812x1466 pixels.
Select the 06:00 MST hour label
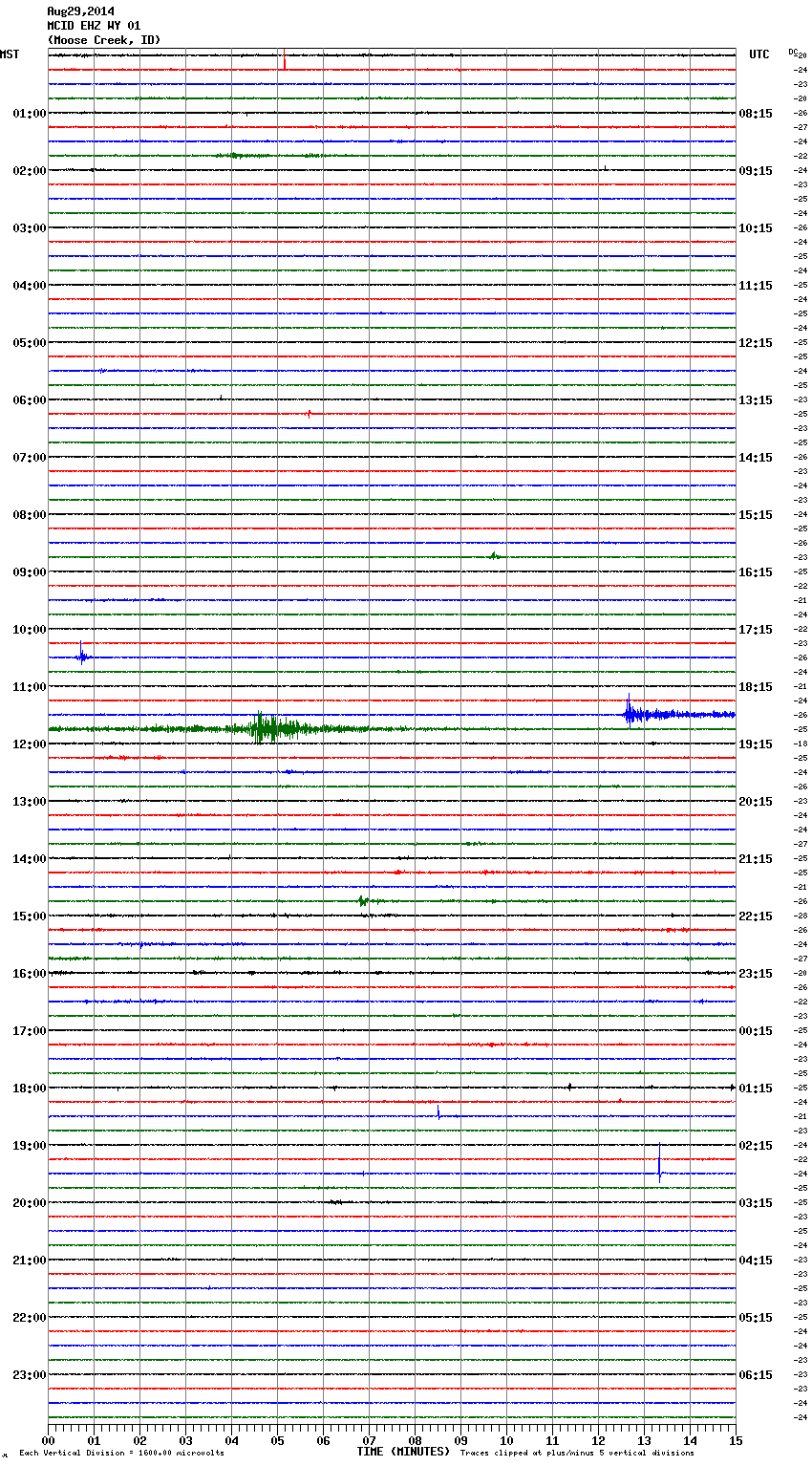click(x=30, y=400)
